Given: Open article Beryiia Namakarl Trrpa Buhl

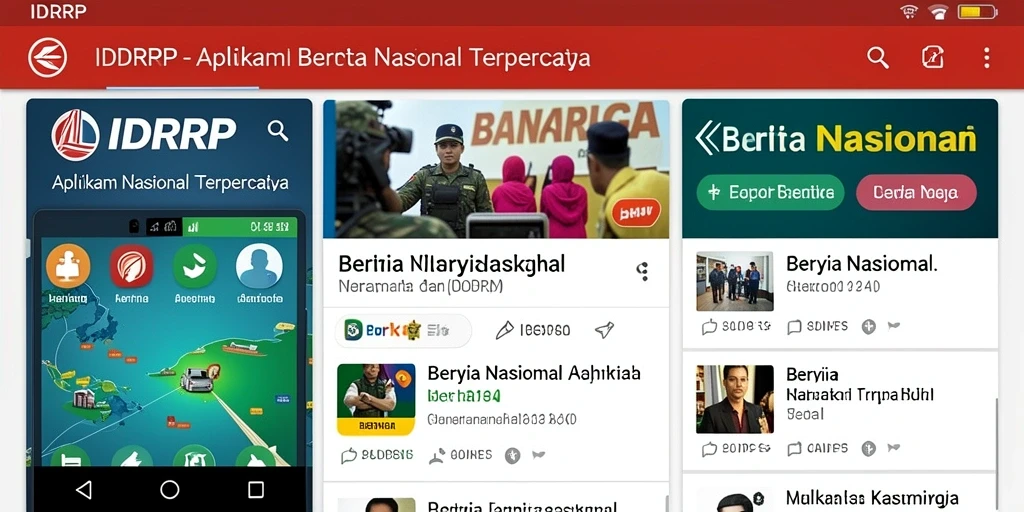Looking at the screenshot, I should coord(859,385).
